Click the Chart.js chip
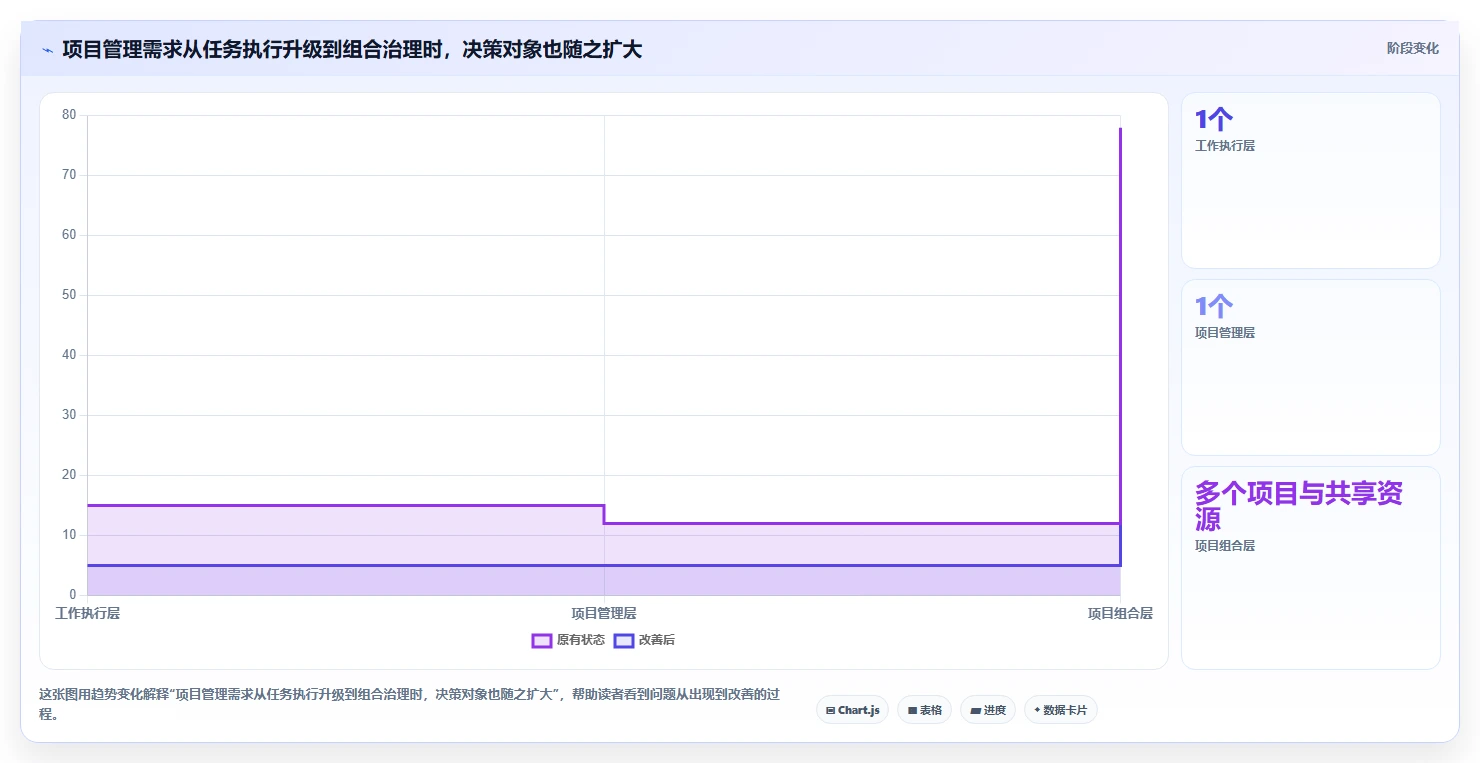 (x=852, y=710)
